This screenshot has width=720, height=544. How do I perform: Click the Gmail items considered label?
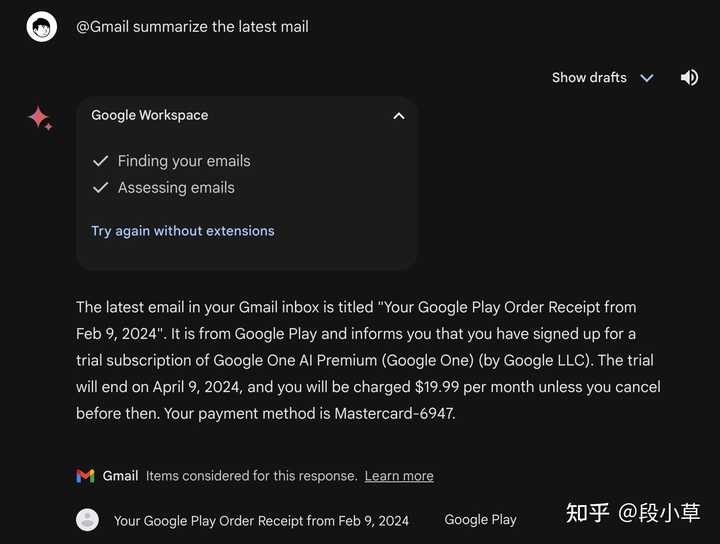[x=252, y=476]
